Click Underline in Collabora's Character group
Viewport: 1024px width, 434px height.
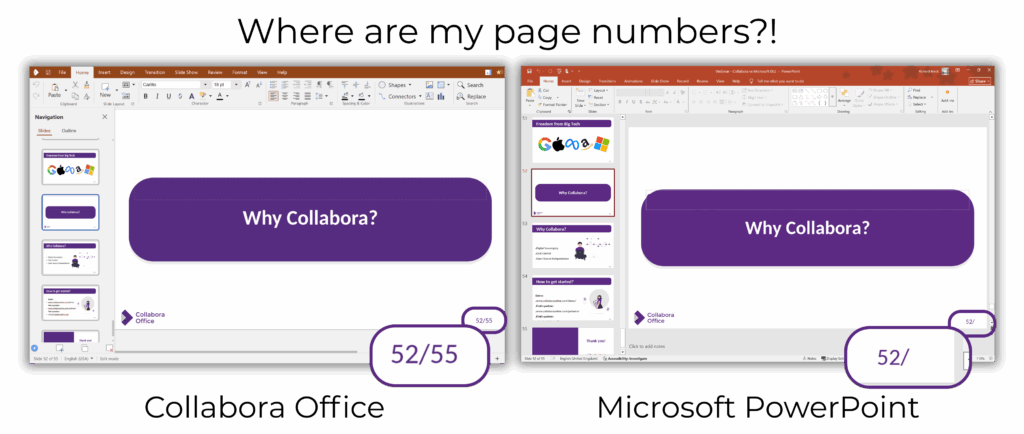pos(170,97)
